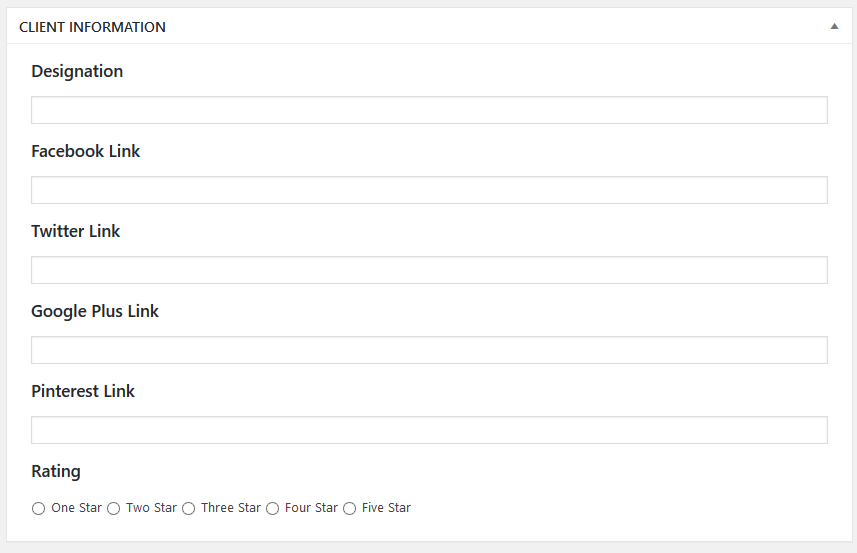This screenshot has width=857, height=553.
Task: Click the Google Plus Link label
Action: tap(95, 311)
